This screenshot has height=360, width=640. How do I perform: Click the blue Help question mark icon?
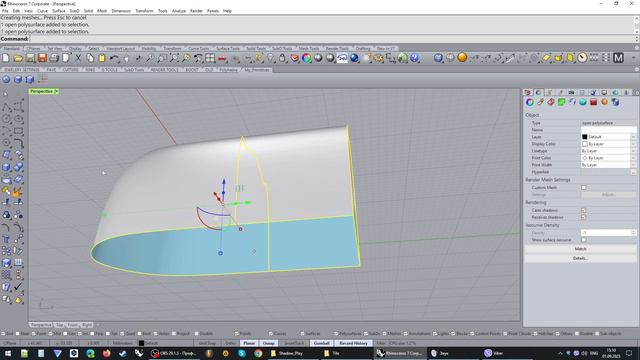tap(414, 58)
